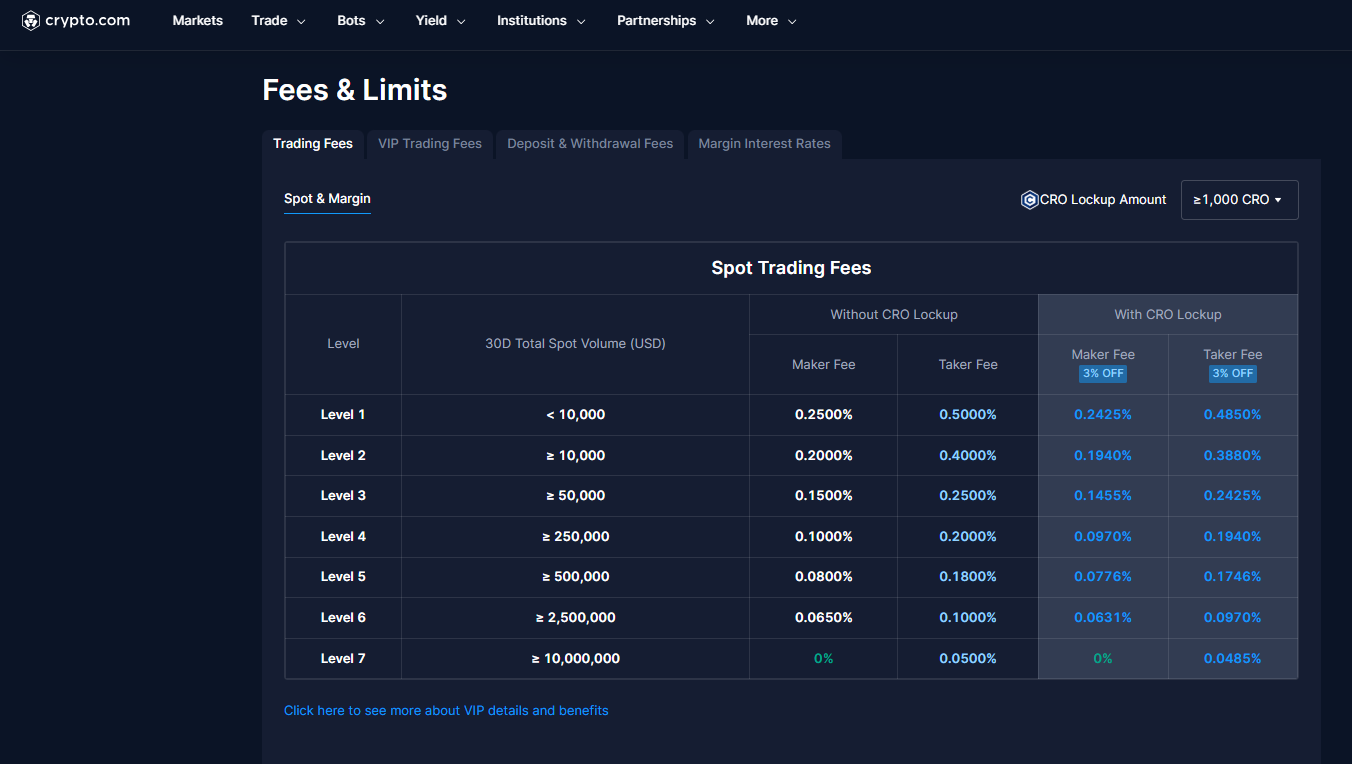Click the 0.4850% taker fee with lockup
This screenshot has width=1352, height=764.
pos(1232,414)
